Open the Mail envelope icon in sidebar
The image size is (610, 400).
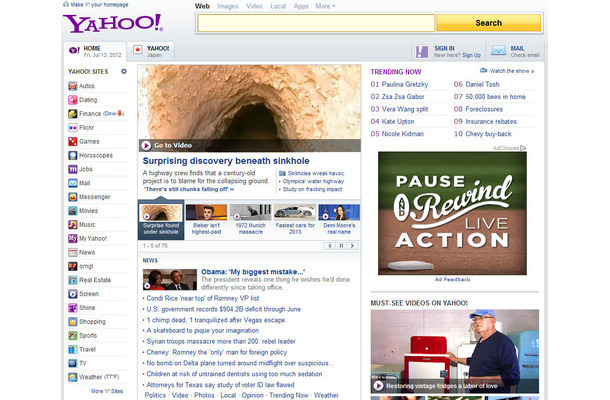click(73, 183)
